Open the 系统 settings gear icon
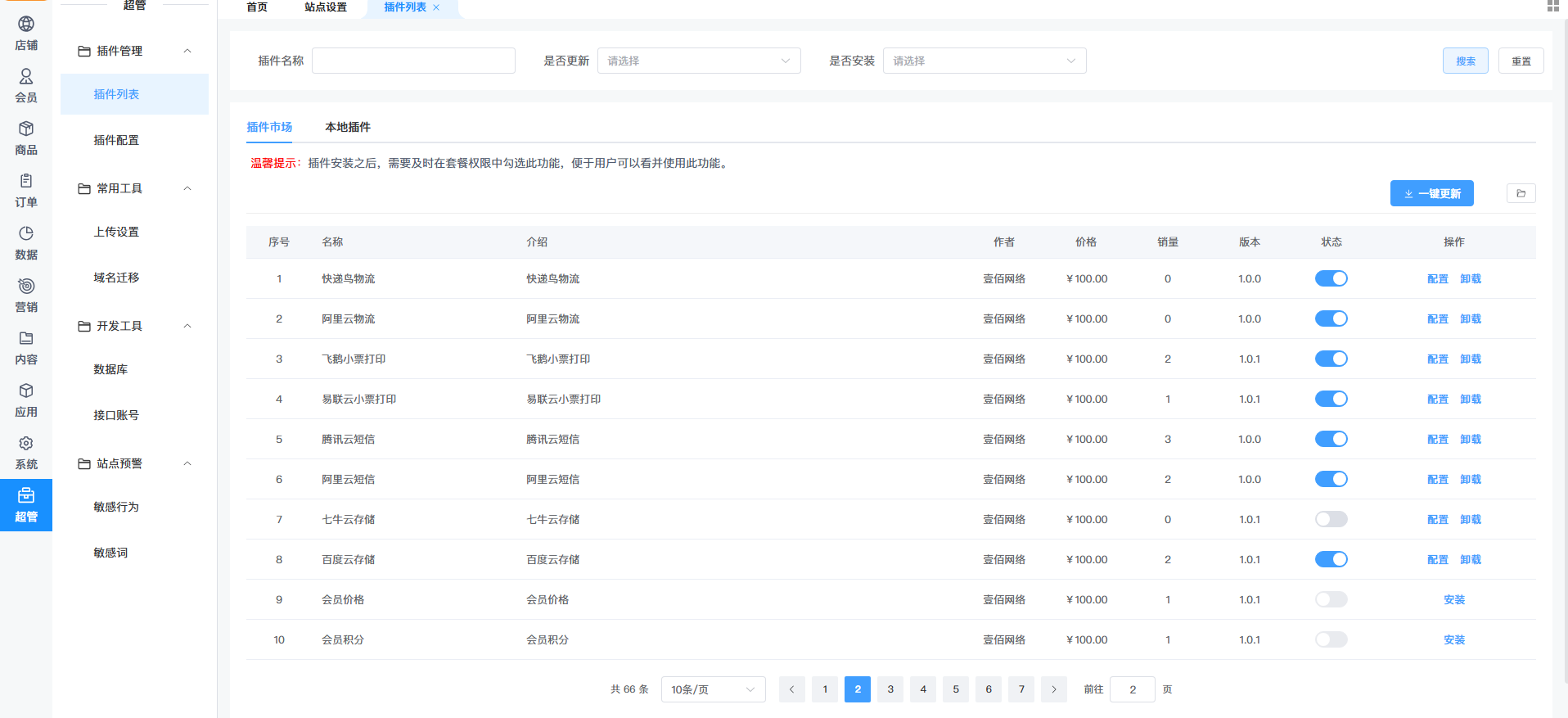The height and width of the screenshot is (718, 1568). pyautogui.click(x=26, y=443)
